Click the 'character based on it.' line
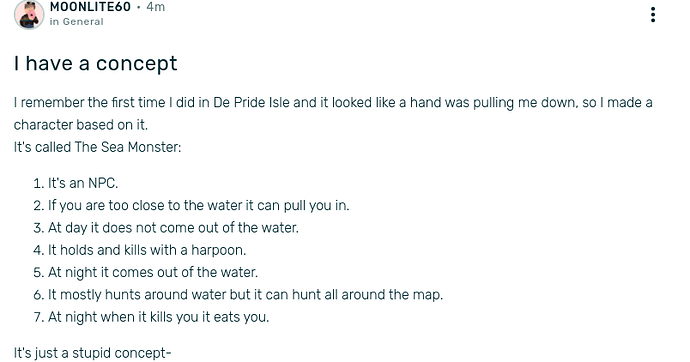The image size is (690, 362). click(81, 125)
